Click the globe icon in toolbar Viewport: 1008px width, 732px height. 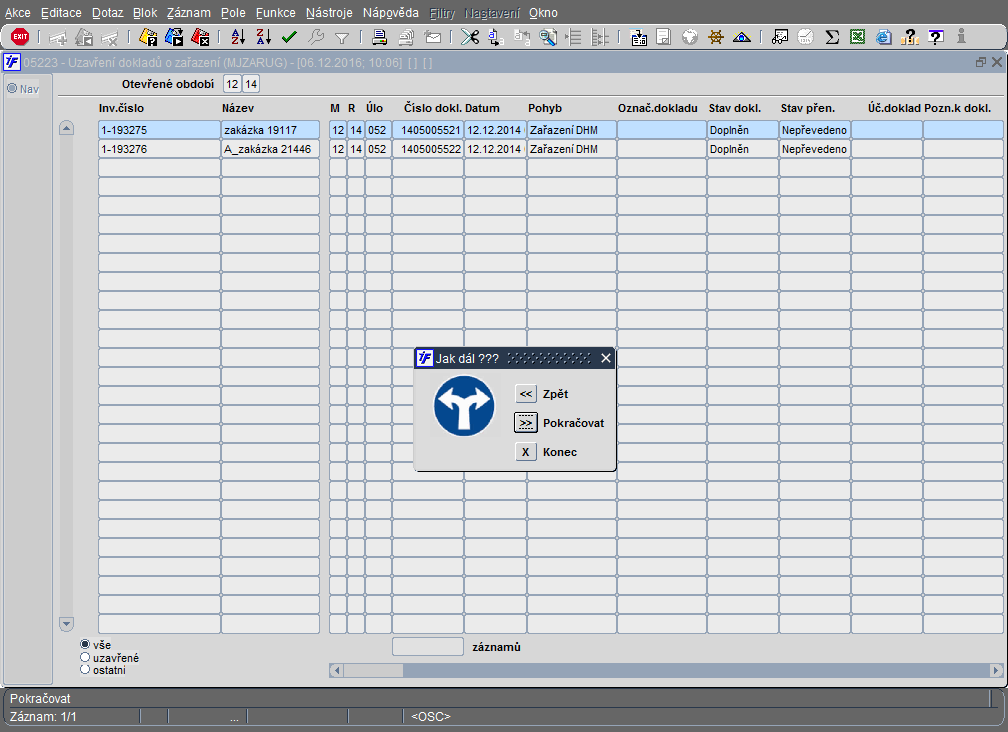690,37
